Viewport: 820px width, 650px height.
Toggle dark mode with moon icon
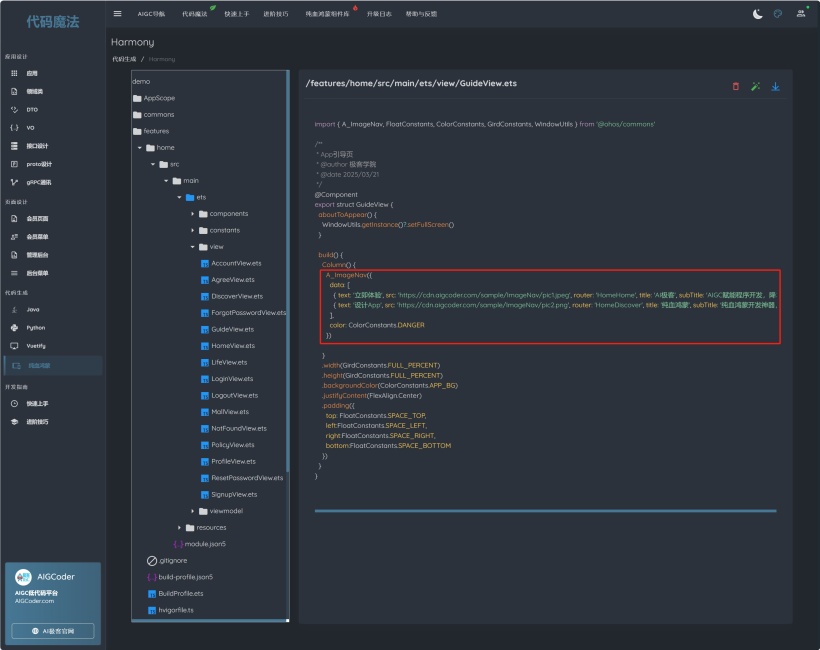757,13
